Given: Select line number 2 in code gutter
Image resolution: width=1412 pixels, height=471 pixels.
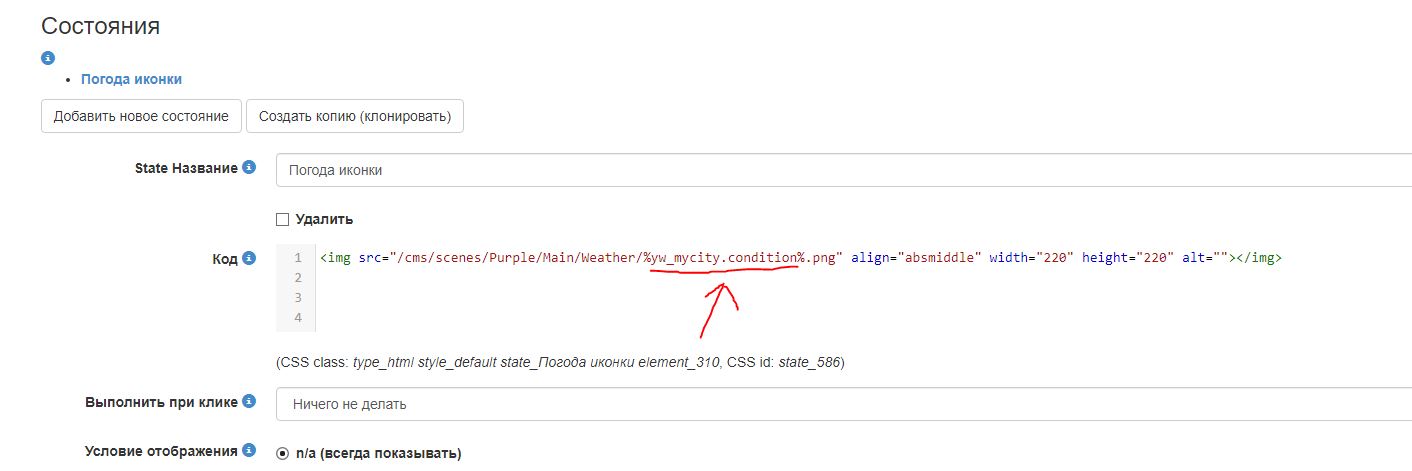Looking at the screenshot, I should pos(297,278).
